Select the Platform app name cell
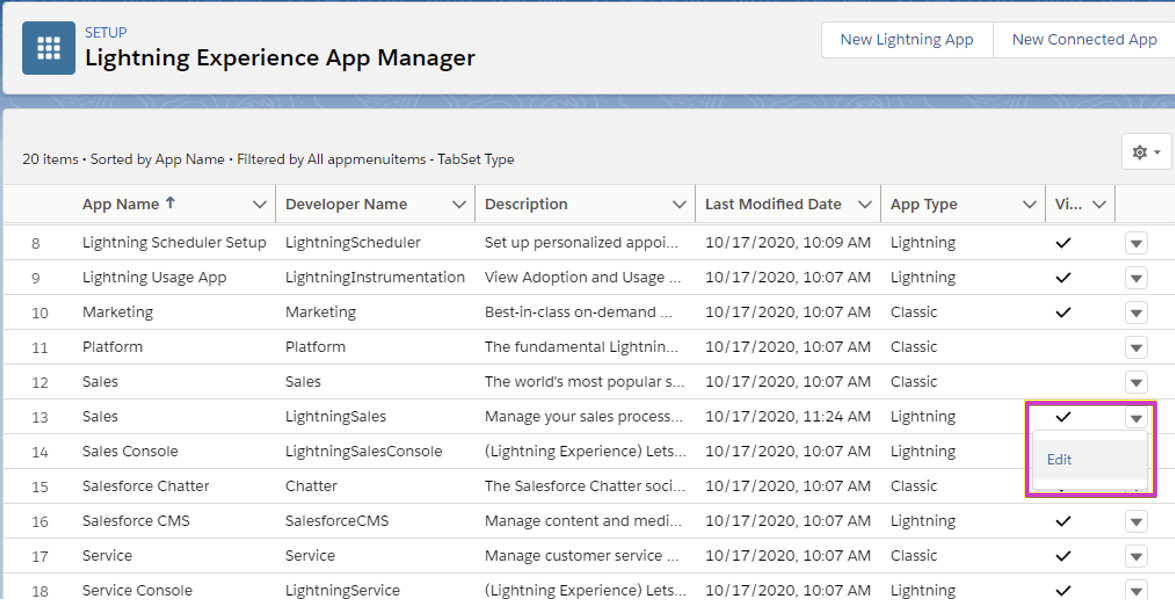The image size is (1175, 614). [112, 347]
